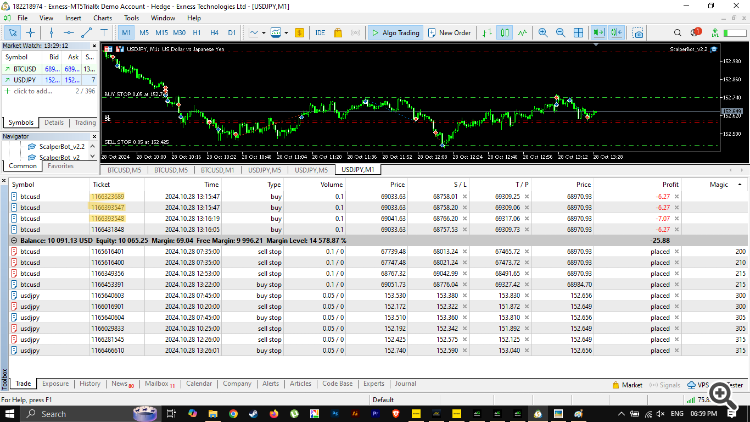The width and height of the screenshot is (750, 422).
Task: Open Windows Start menu
Action: 9,414
